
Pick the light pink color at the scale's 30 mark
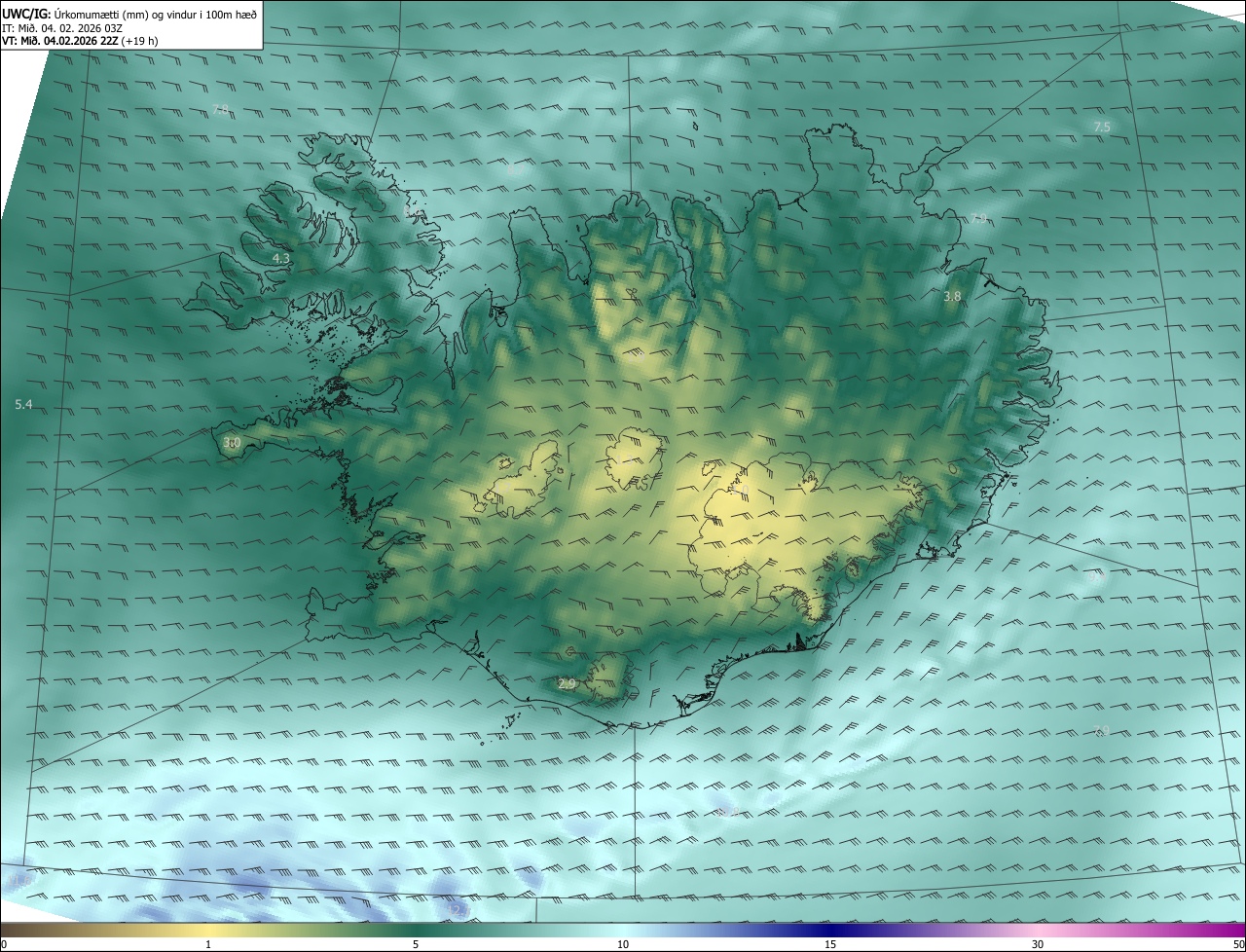tap(1038, 930)
